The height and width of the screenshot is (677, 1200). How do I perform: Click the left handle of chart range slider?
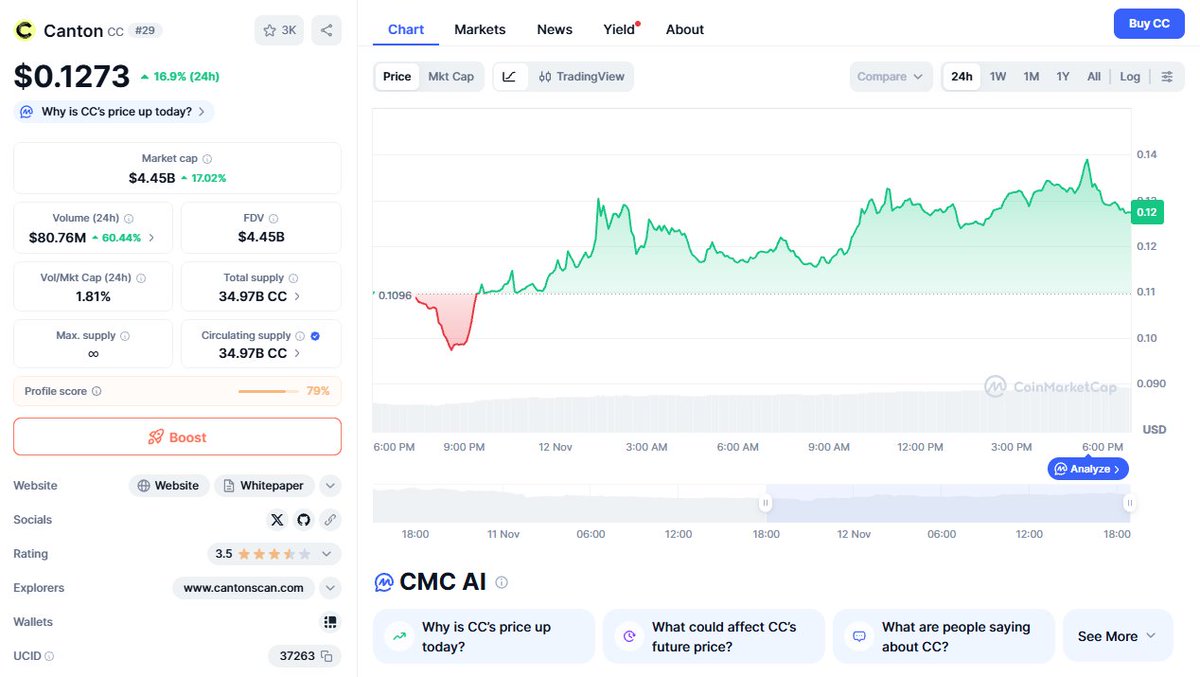pos(765,503)
